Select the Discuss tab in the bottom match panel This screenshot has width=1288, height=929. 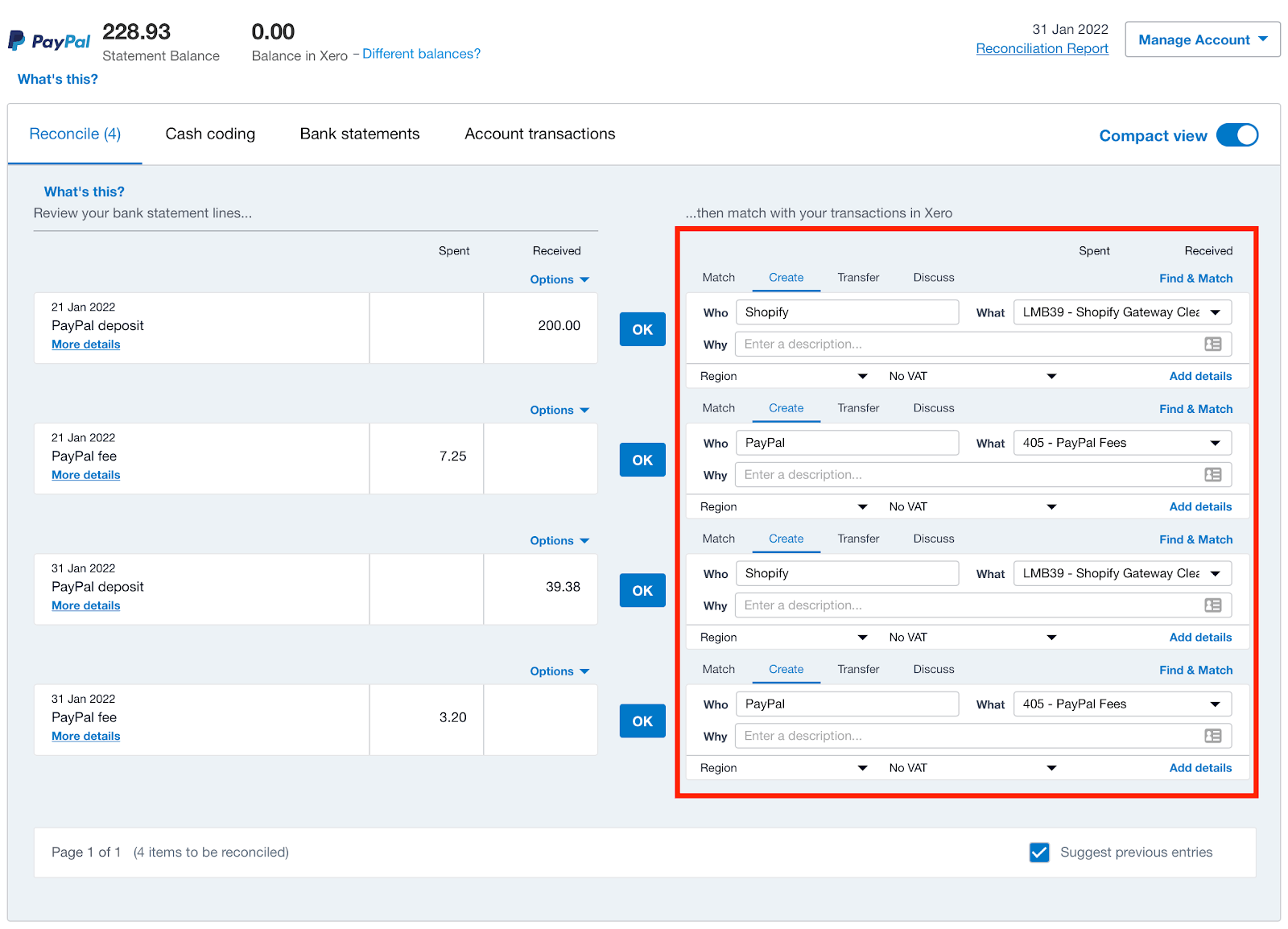pos(932,669)
